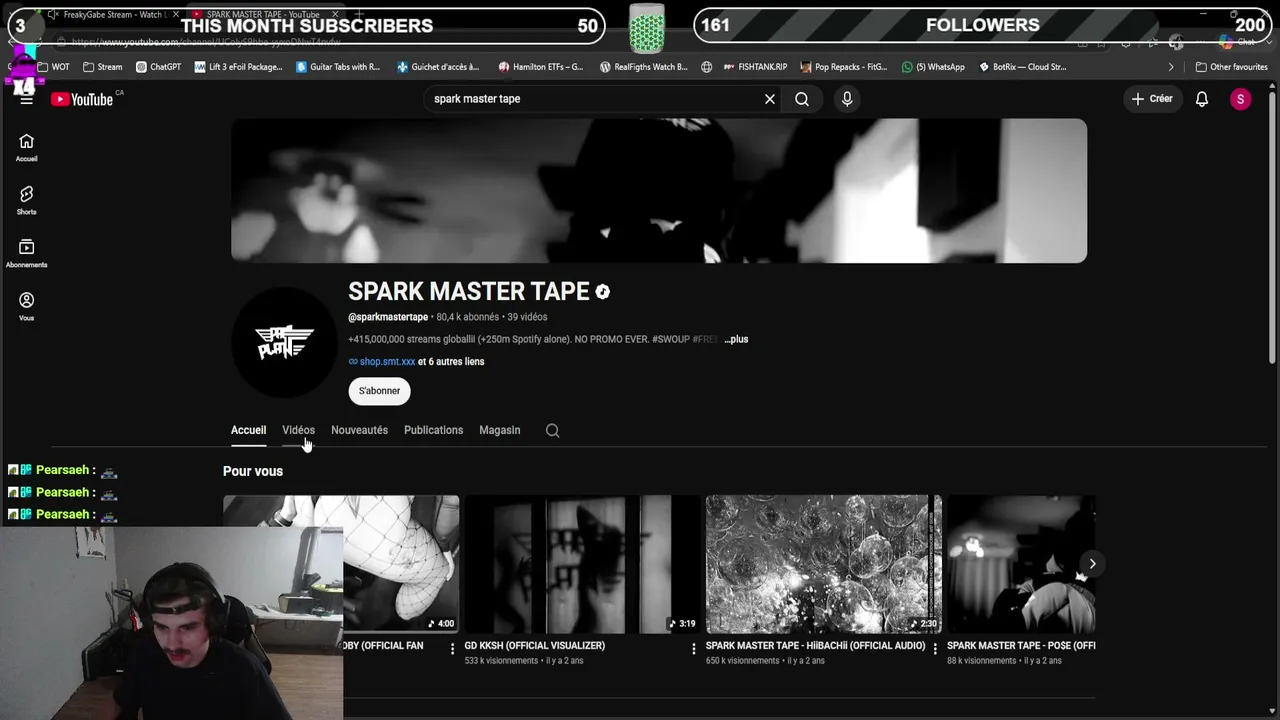Click the page vertical scrollbar
1280x720 pixels.
[x=1272, y=225]
